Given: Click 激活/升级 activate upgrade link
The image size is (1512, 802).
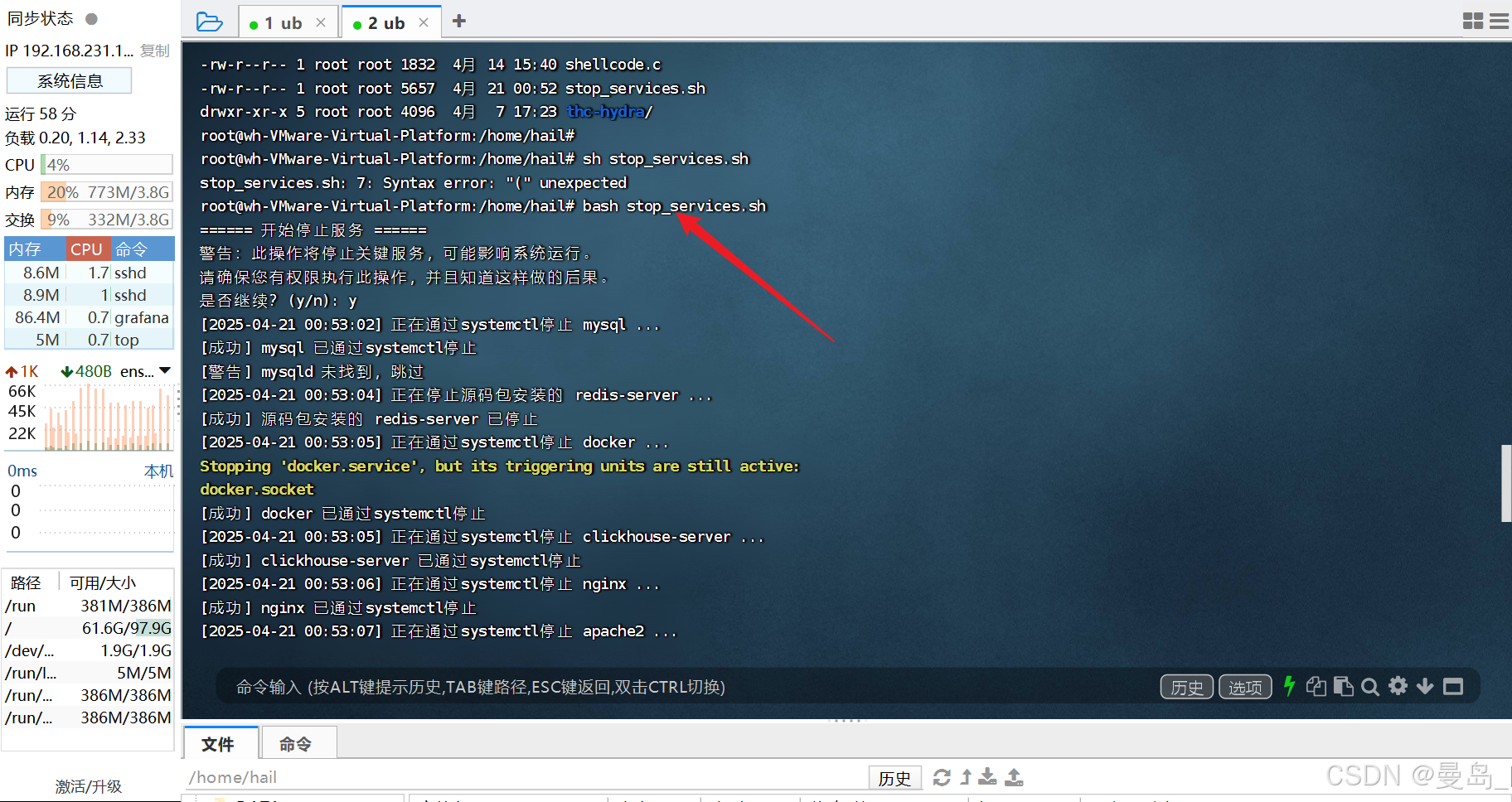Looking at the screenshot, I should coord(89,786).
